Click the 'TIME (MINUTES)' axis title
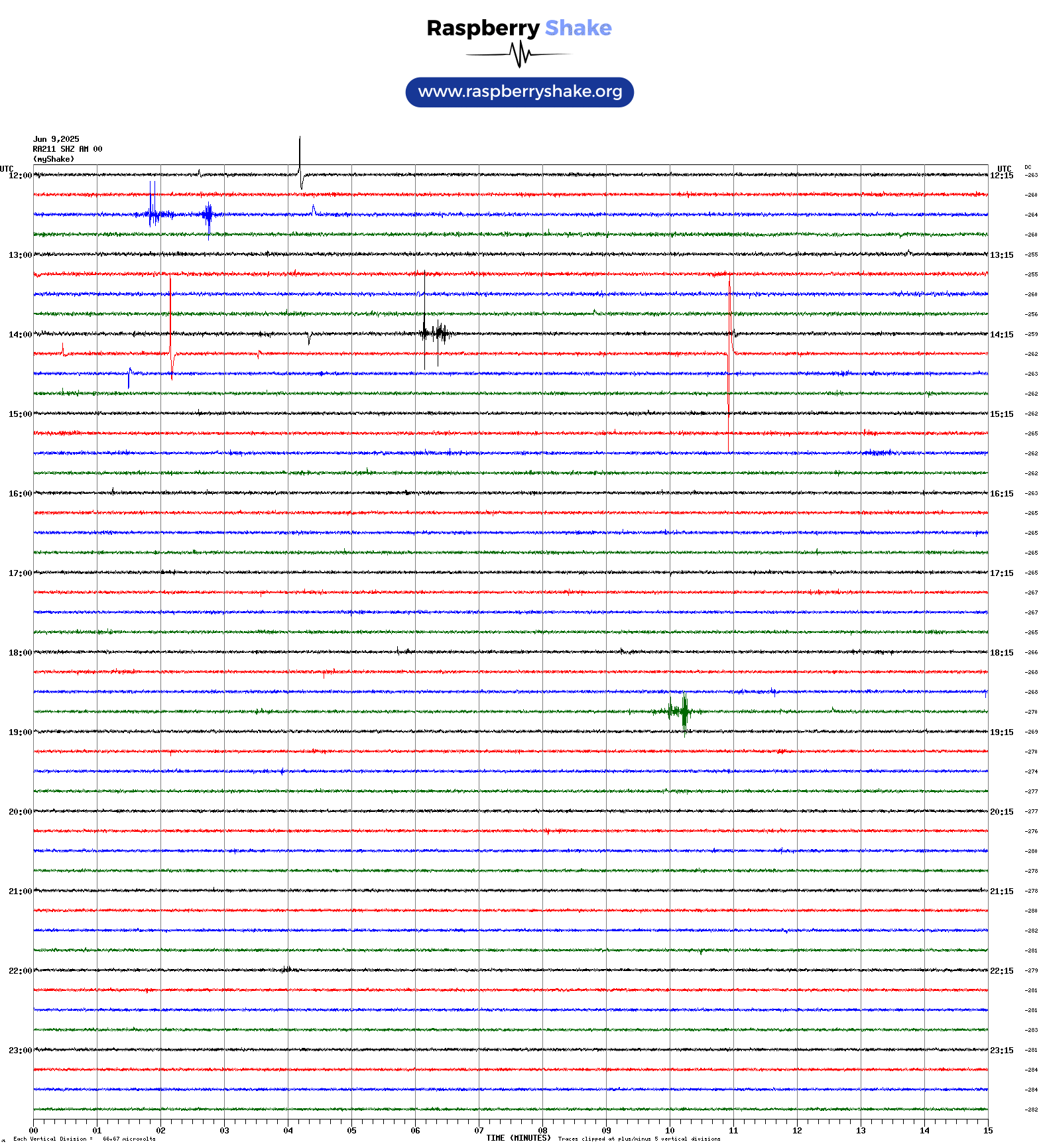The width and height of the screenshot is (1041, 1148). 519,1138
